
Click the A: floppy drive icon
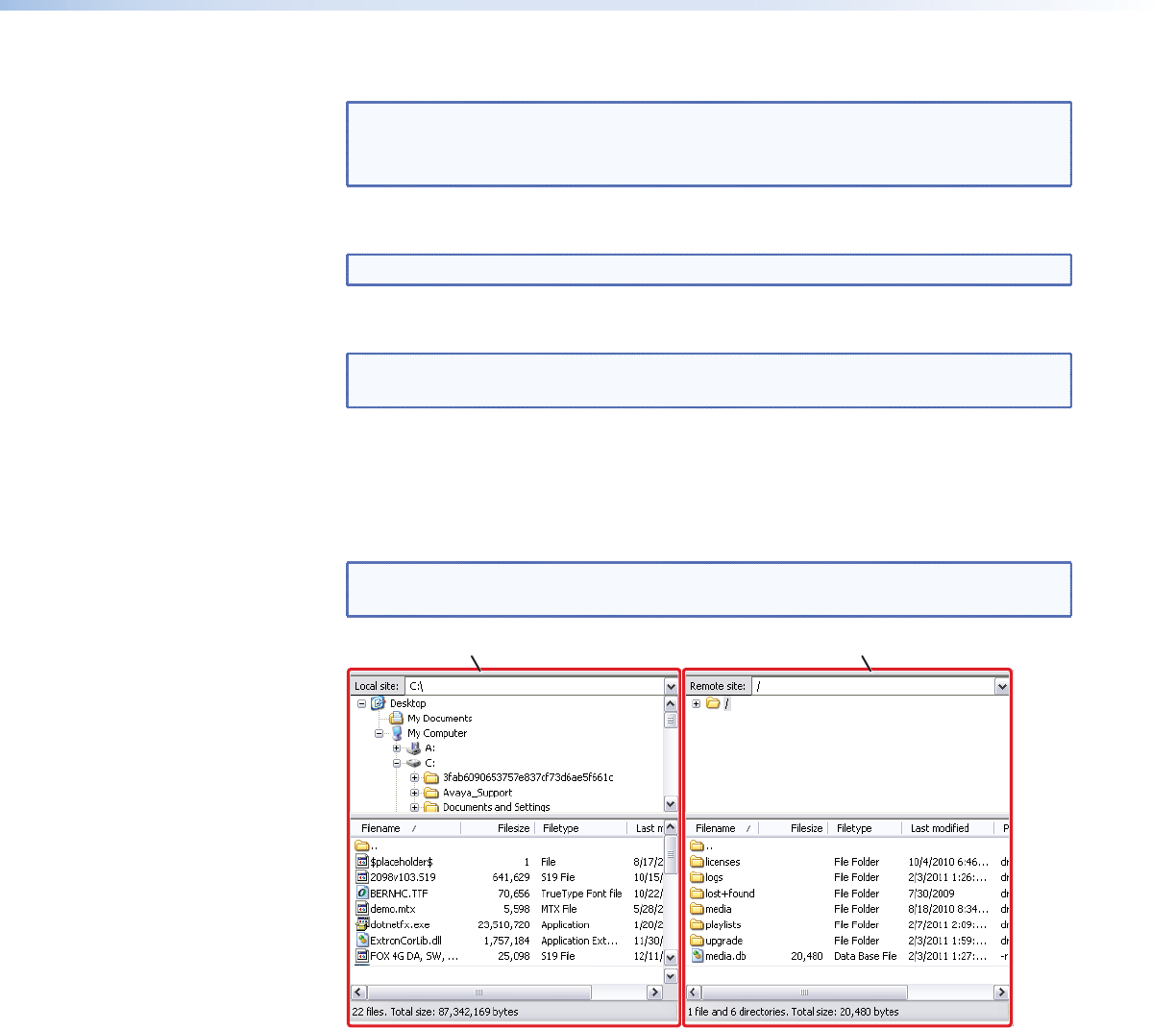(x=413, y=747)
